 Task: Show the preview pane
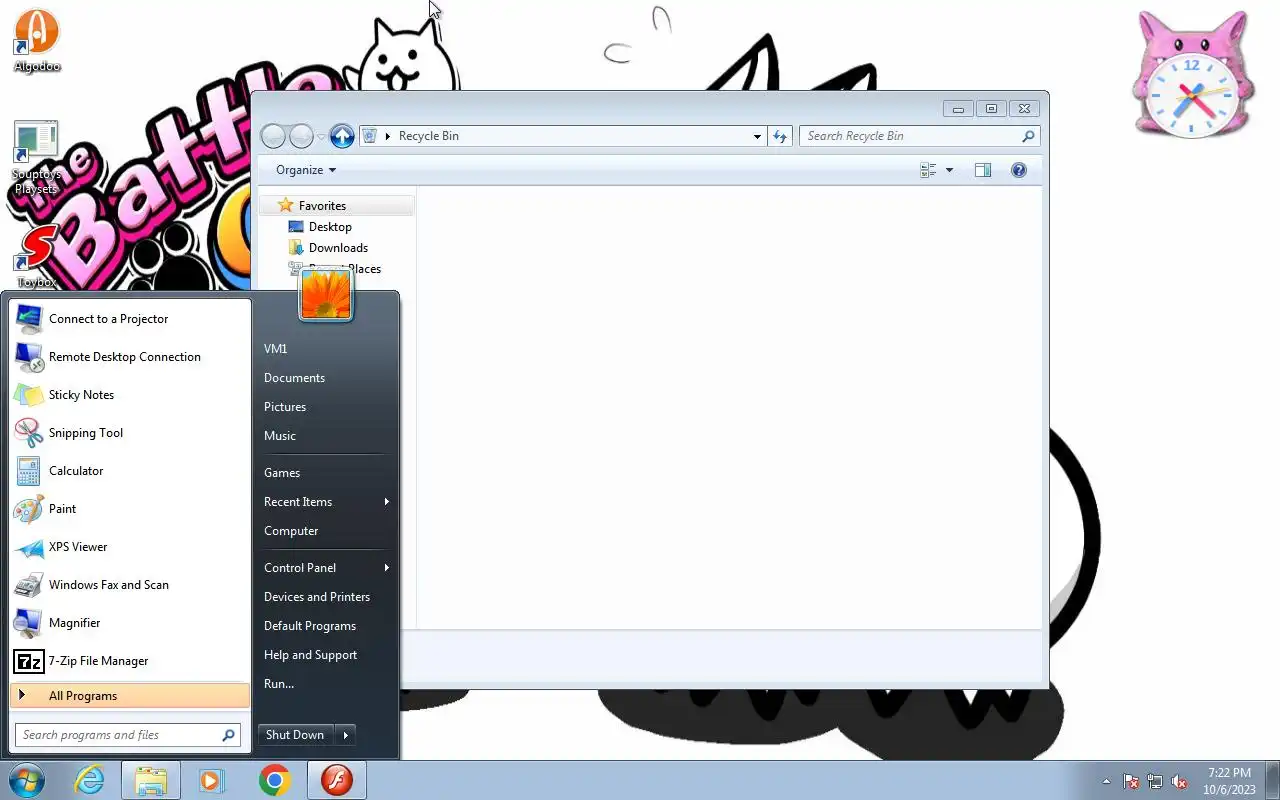[983, 170]
